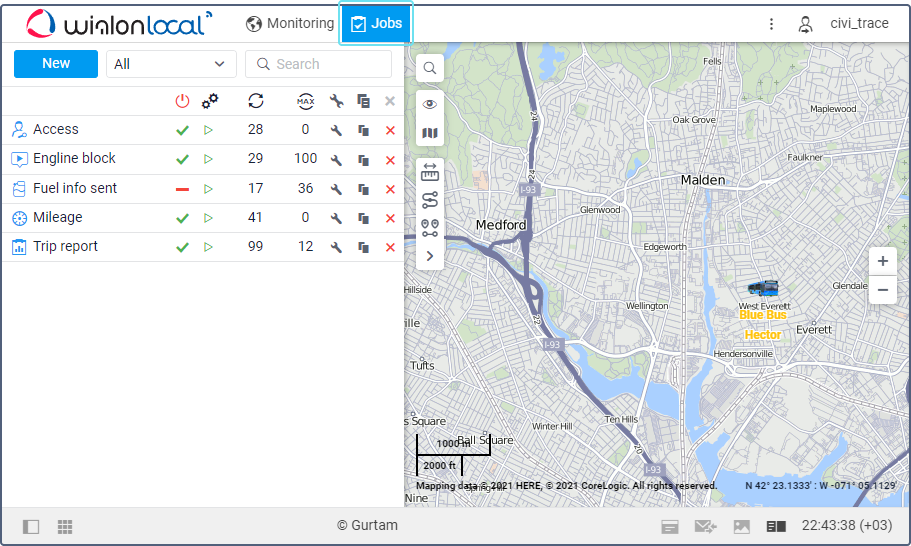The width and height of the screenshot is (911, 546).
Task: Click the jobs Search field
Action: [x=318, y=64]
